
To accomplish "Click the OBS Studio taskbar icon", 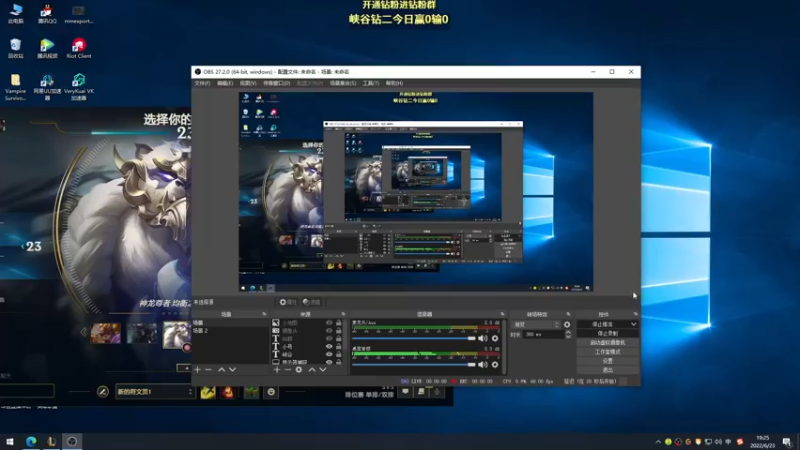I will coord(72,441).
